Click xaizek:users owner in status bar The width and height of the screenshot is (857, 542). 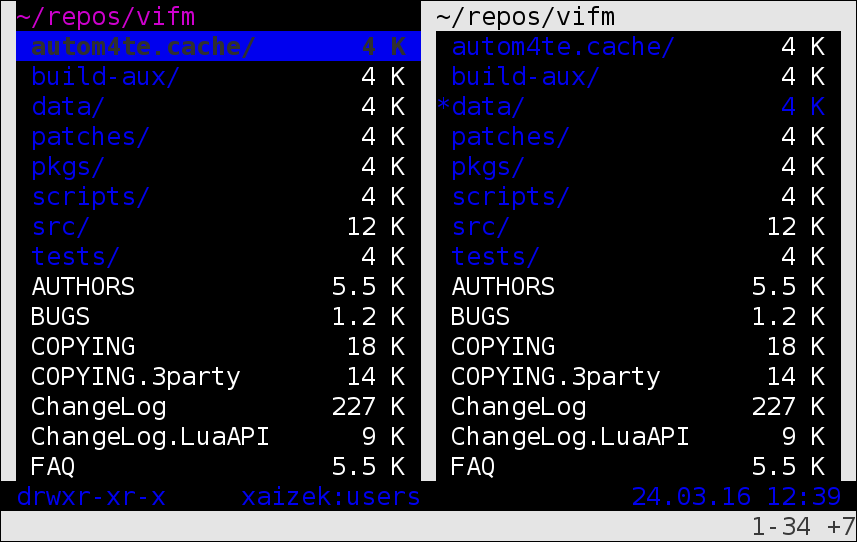coord(331,497)
